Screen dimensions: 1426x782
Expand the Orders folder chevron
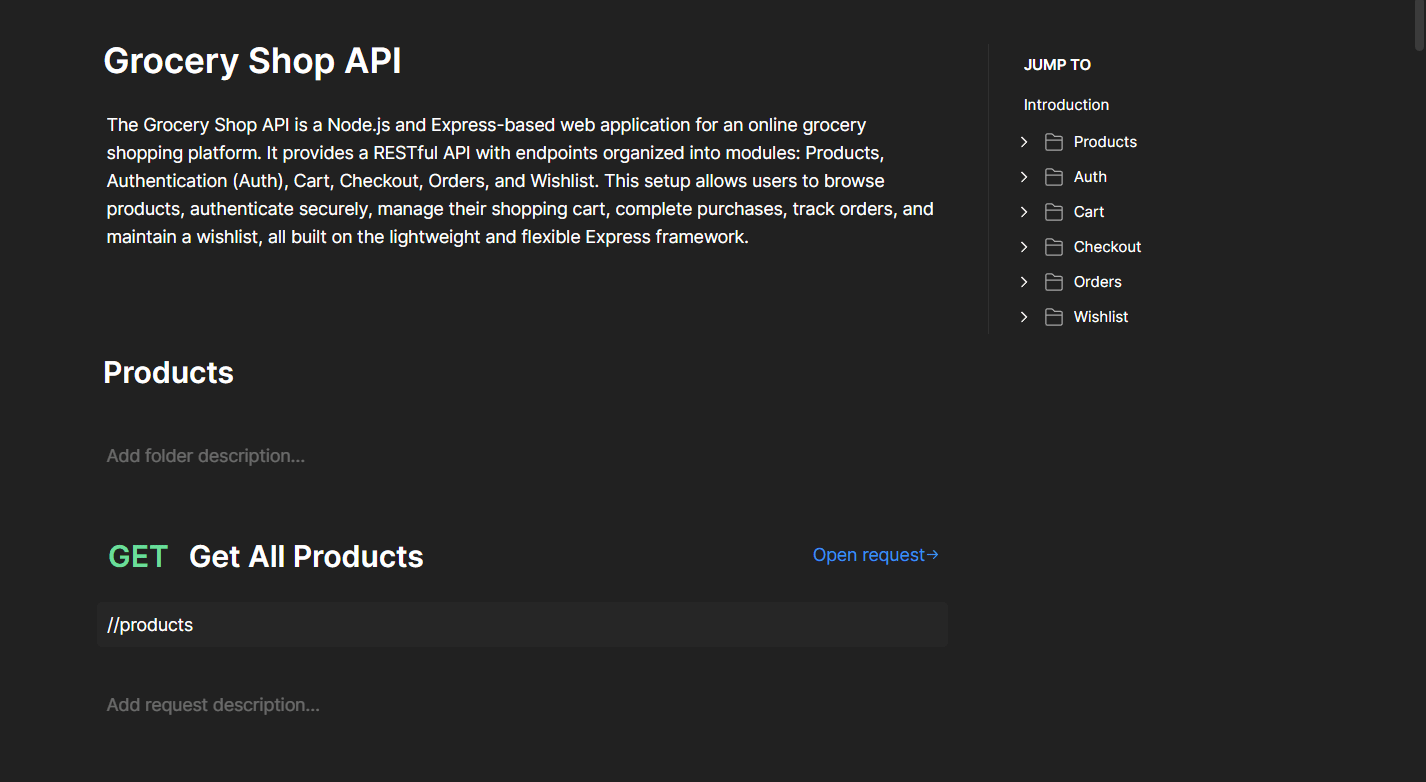point(1024,282)
